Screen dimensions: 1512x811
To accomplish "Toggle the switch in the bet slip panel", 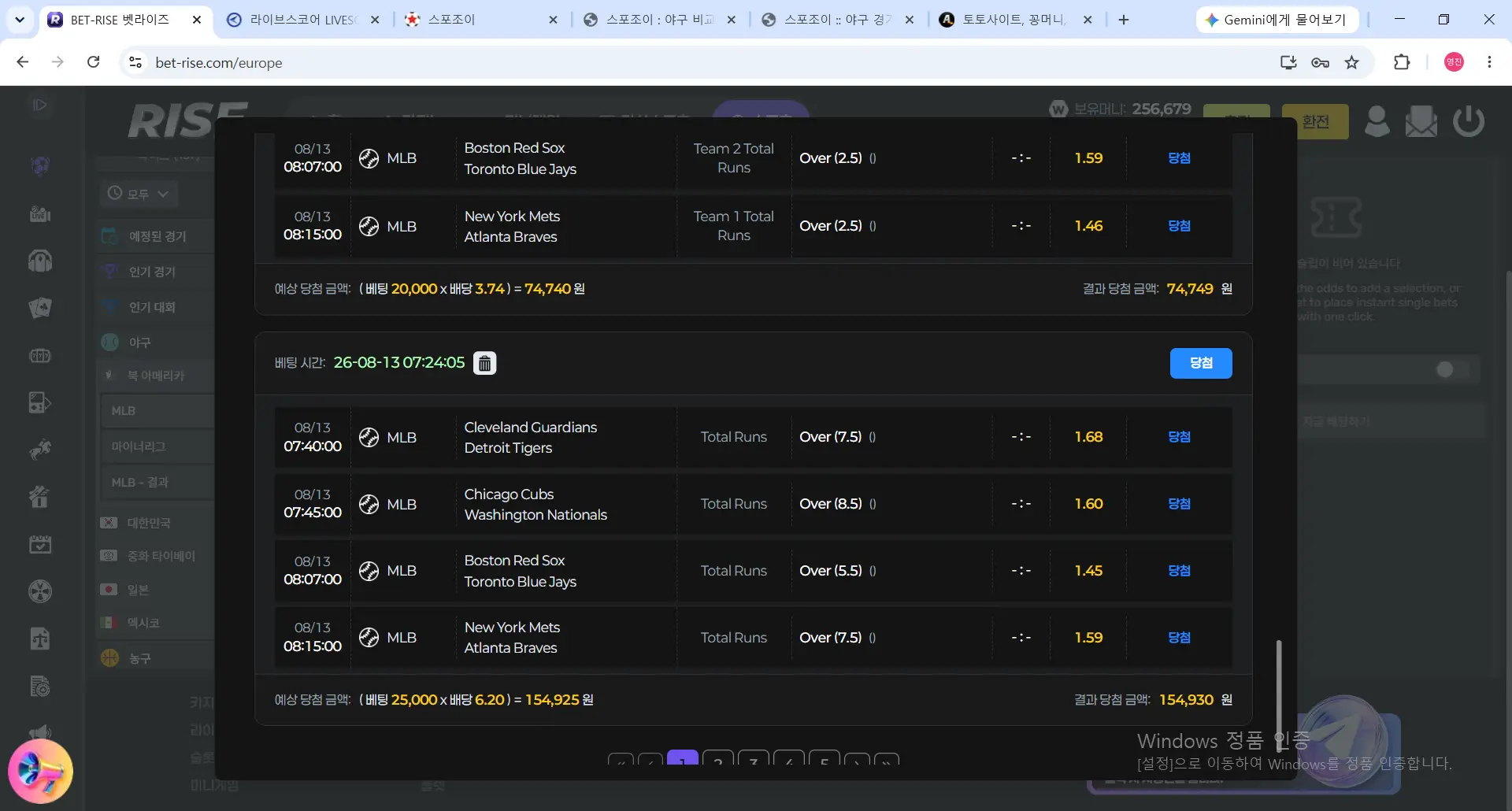I will coord(1453,369).
